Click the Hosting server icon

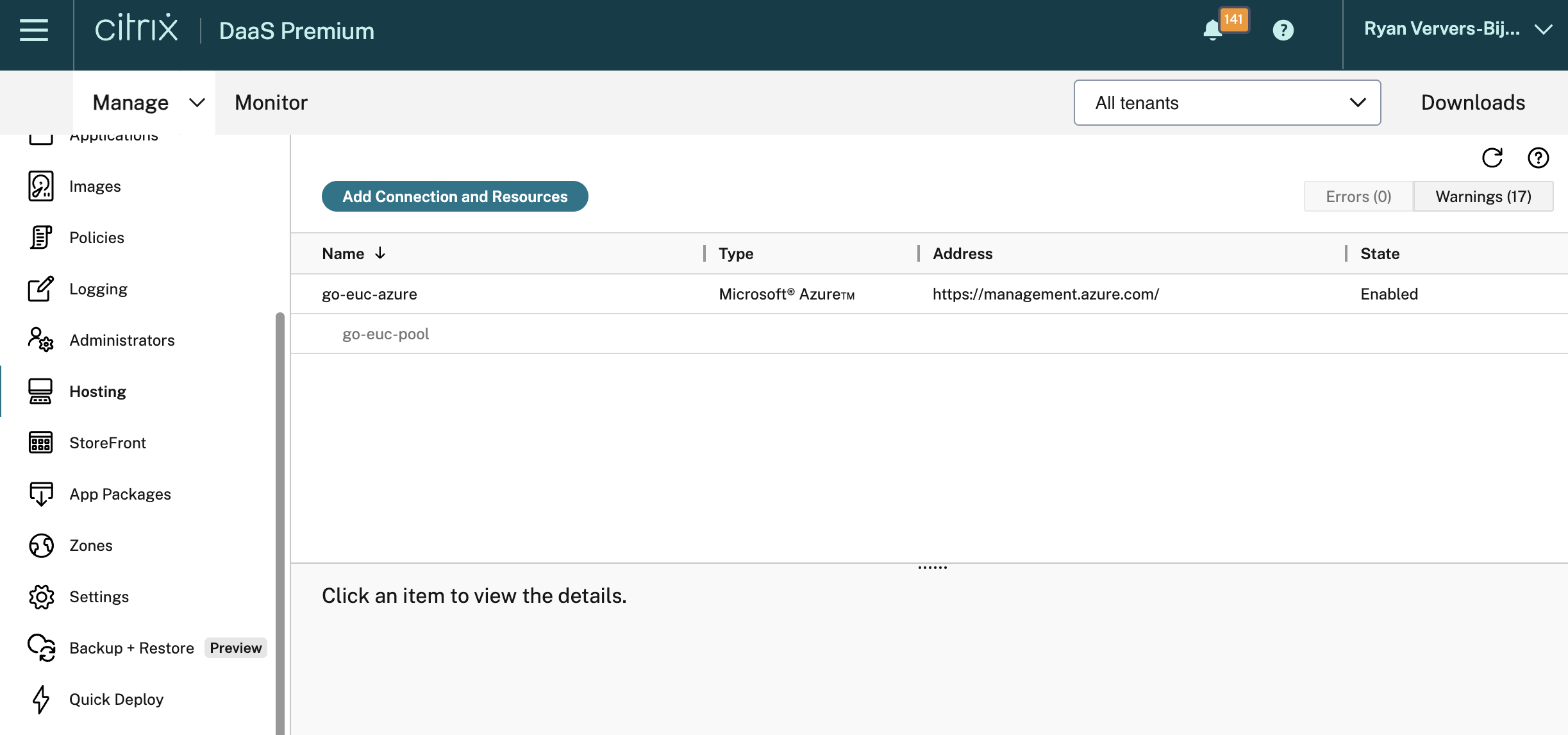(x=40, y=391)
